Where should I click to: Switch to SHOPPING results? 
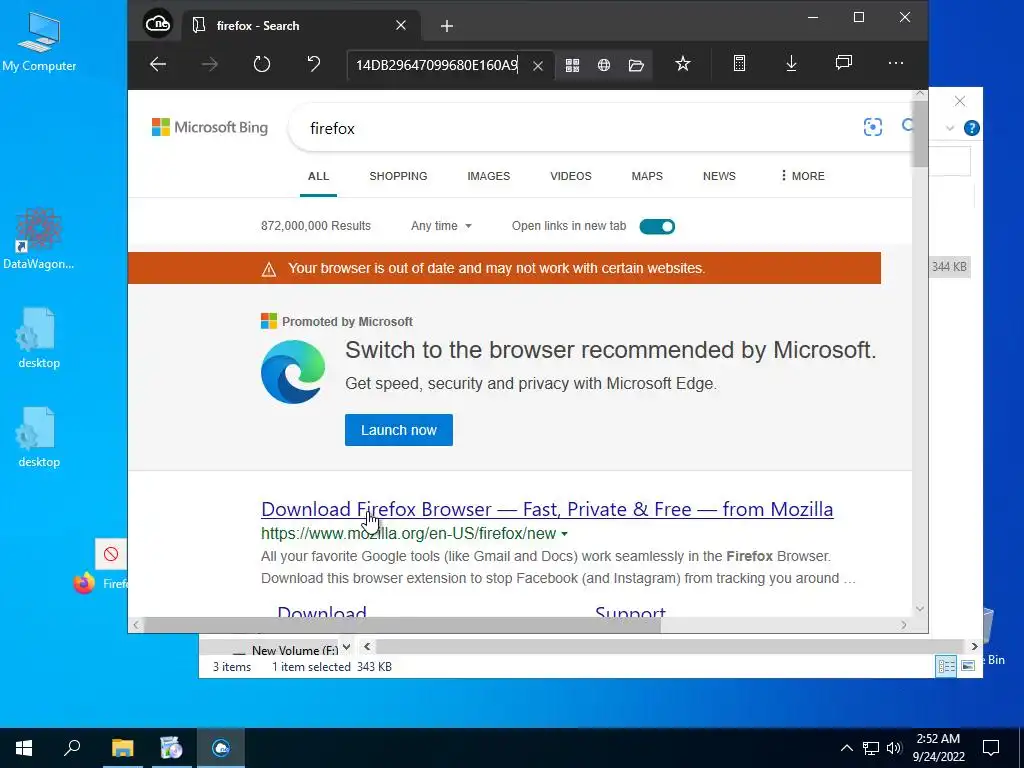pos(398,176)
